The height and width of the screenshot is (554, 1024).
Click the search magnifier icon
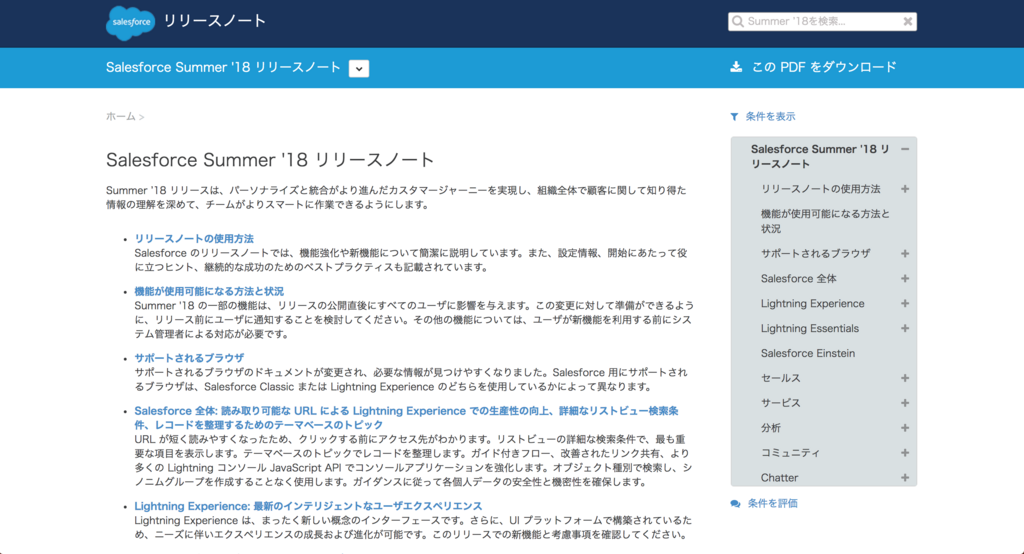point(738,22)
